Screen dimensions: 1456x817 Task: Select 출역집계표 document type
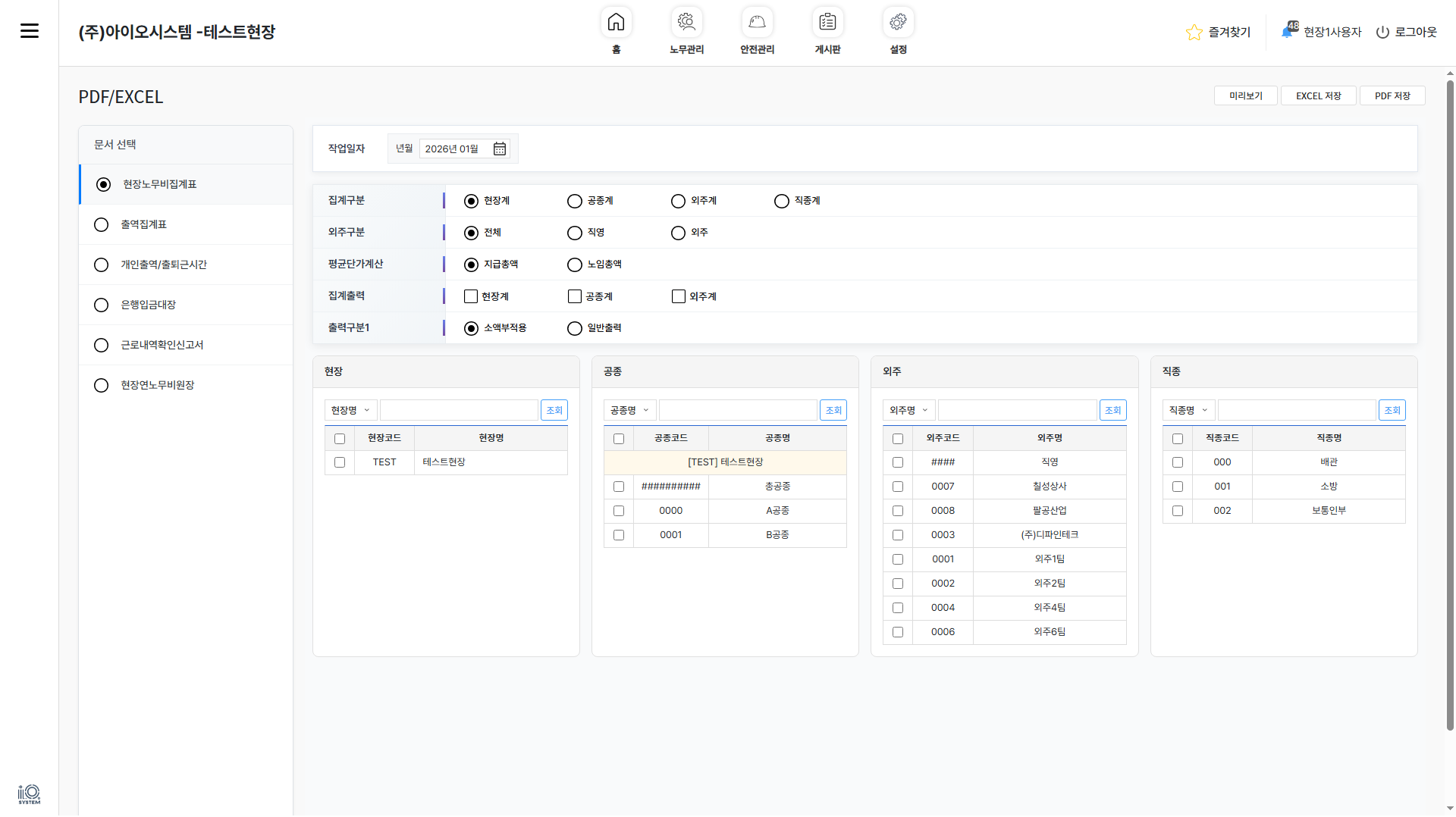102,225
